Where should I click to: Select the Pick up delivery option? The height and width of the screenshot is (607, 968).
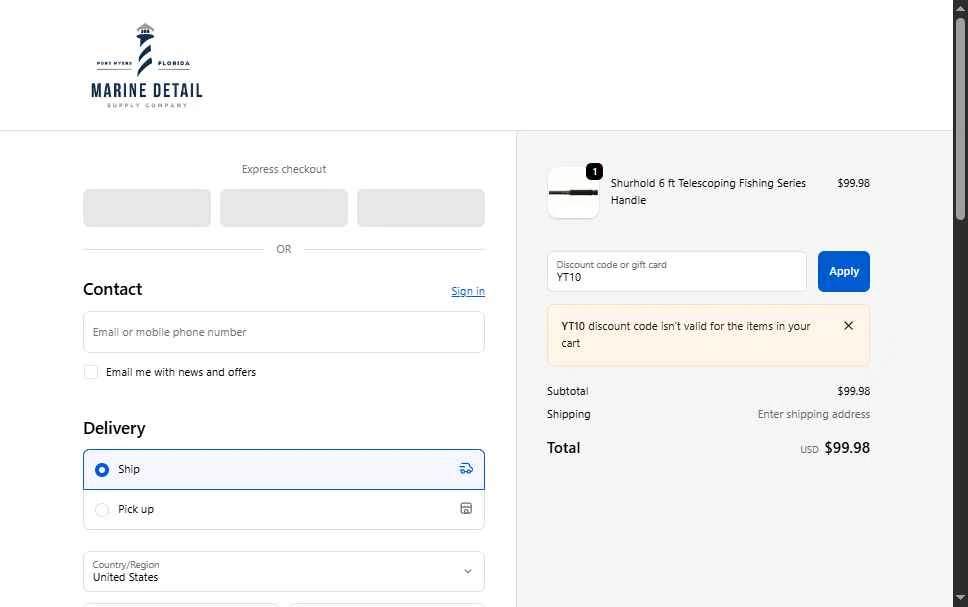click(284, 509)
